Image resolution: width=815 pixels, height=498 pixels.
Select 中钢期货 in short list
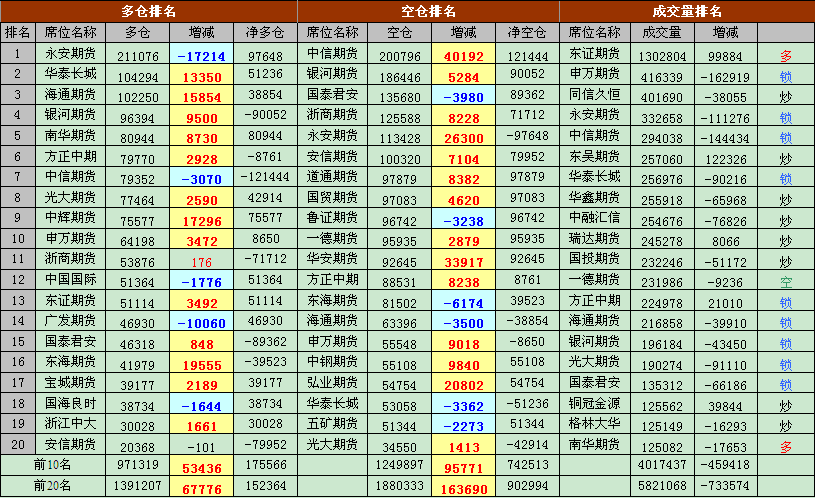[x=333, y=362]
